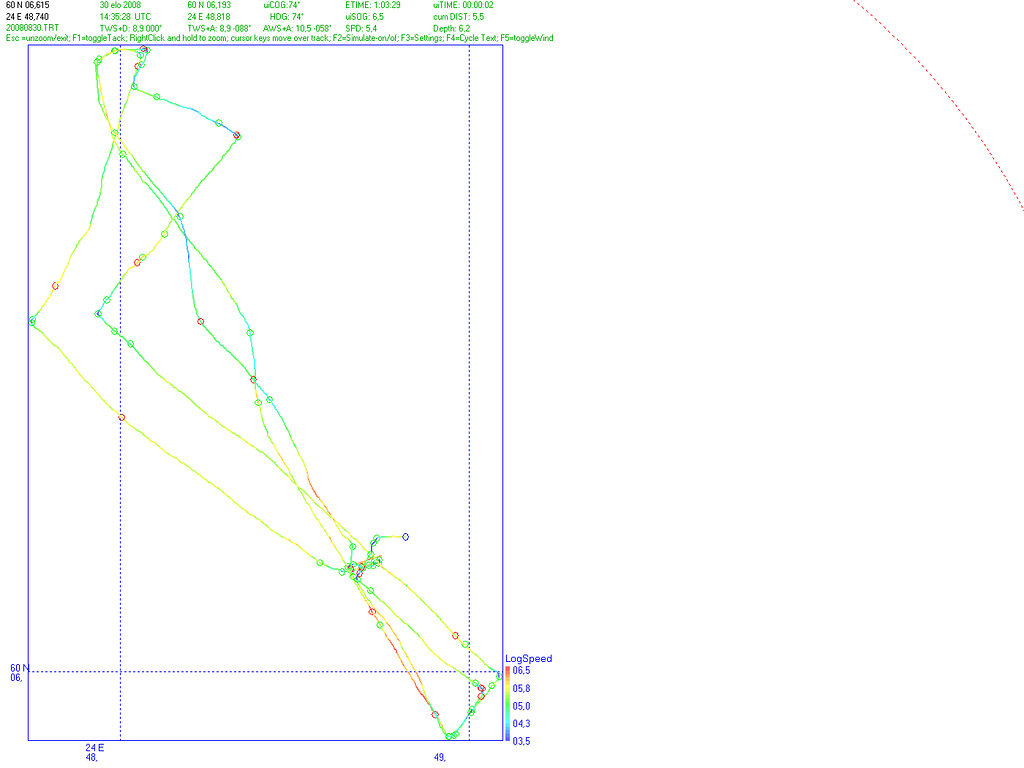Click the '06,5' legend value

click(521, 671)
